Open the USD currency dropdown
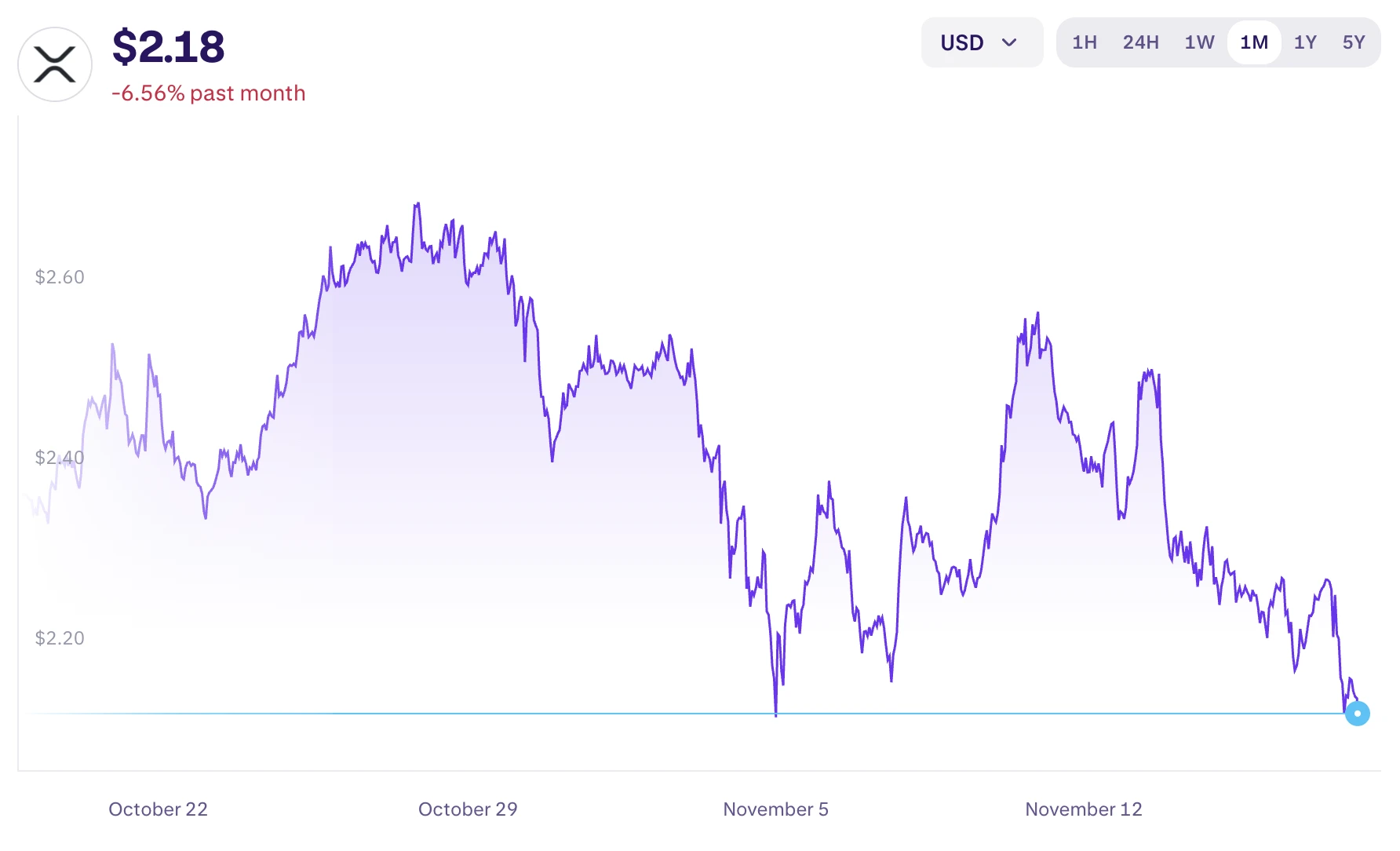This screenshot has width=1400, height=851. (x=962, y=42)
